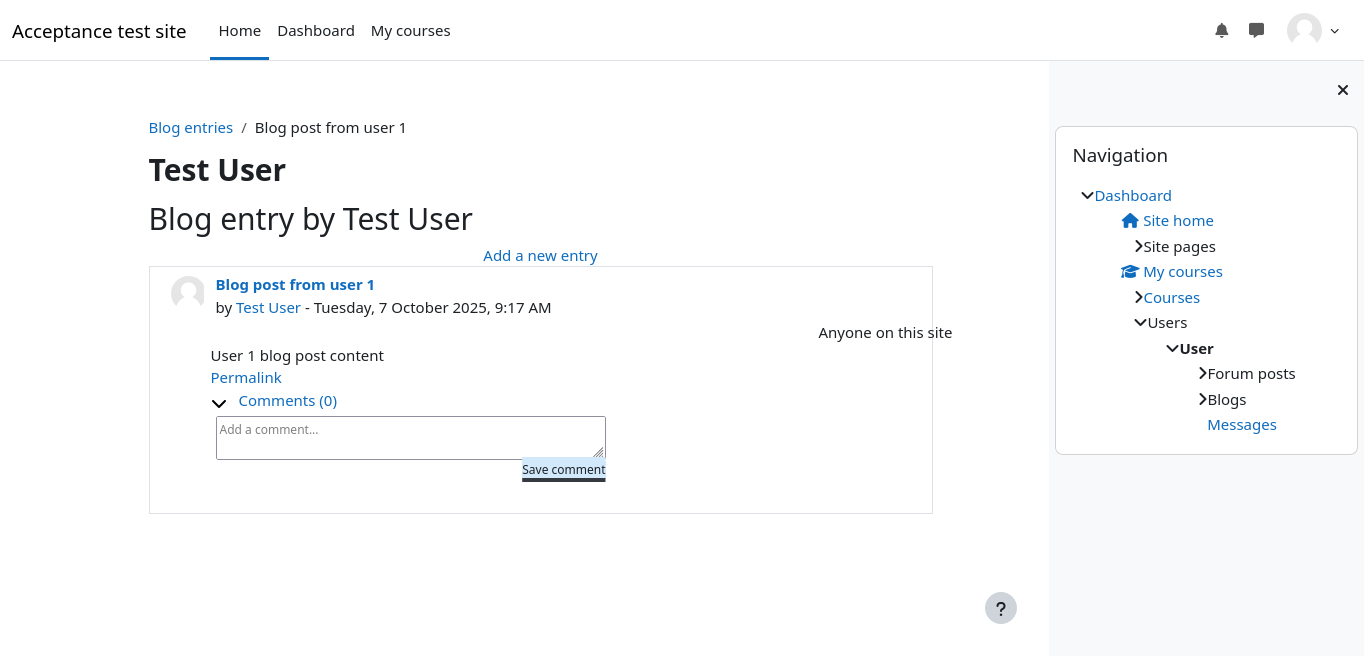1364x656 pixels.
Task: Open Messages in the Navigation block
Action: pyautogui.click(x=1241, y=425)
